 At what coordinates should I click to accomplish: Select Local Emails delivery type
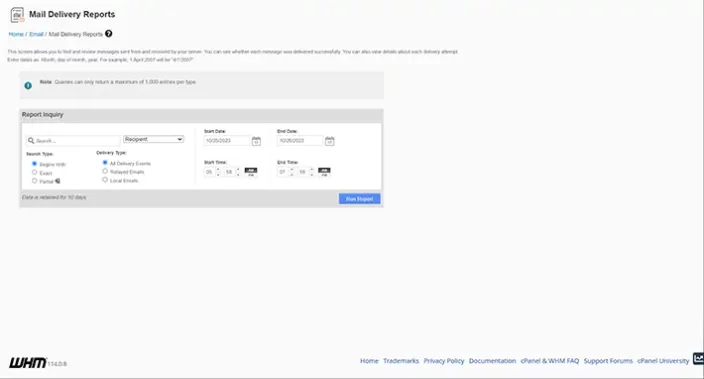click(x=105, y=180)
